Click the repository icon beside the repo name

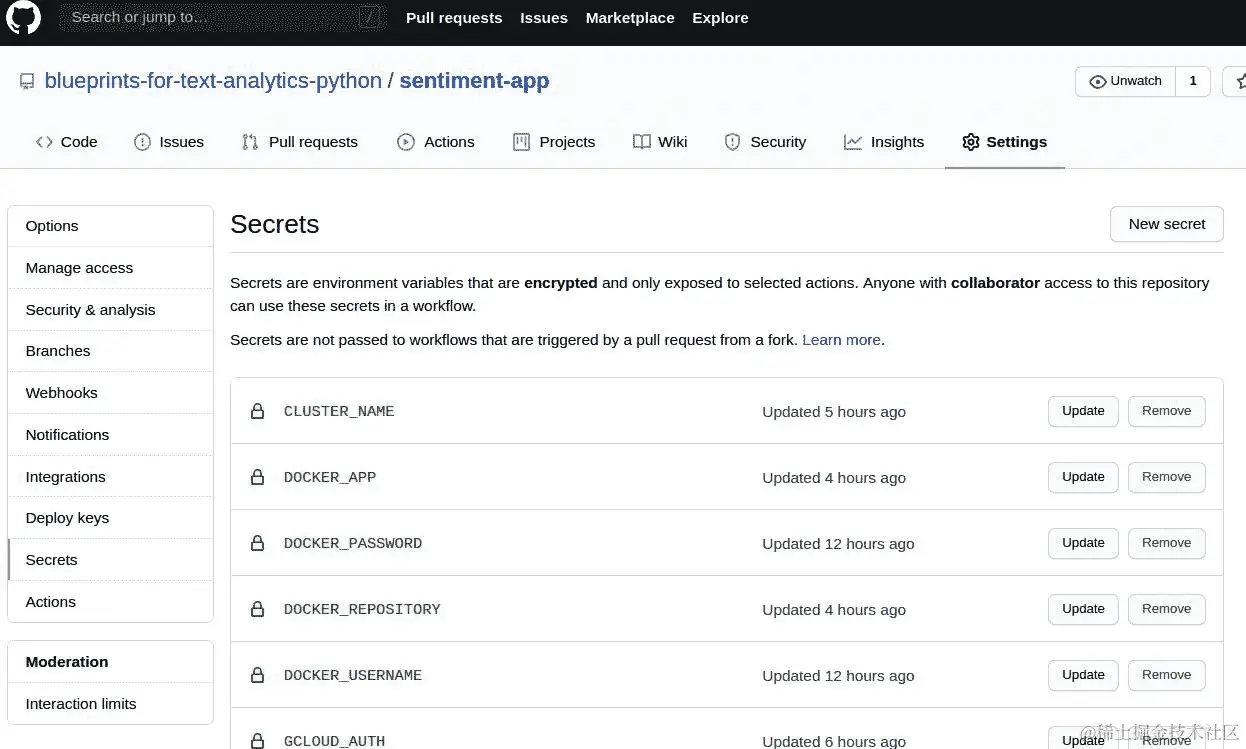coord(27,82)
